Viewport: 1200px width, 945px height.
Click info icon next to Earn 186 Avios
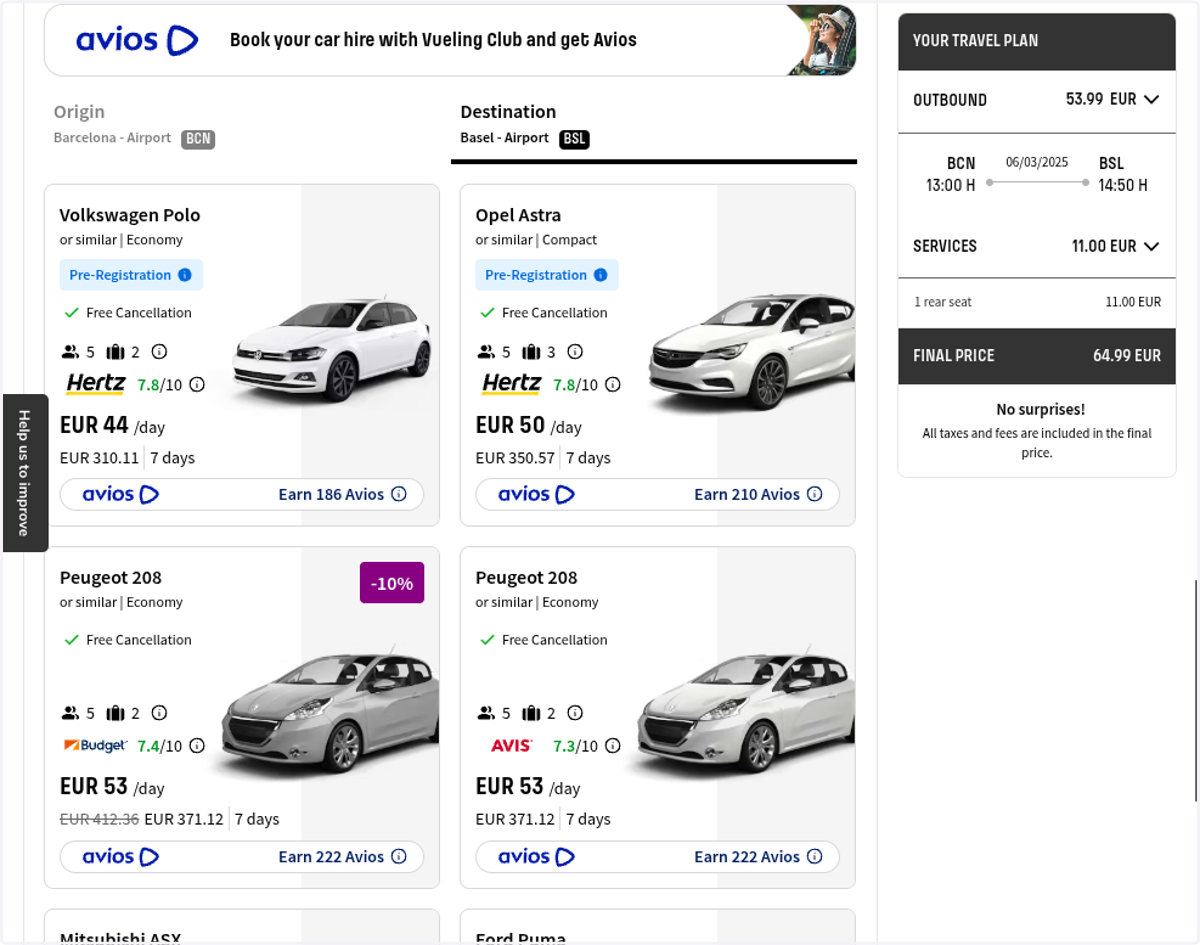click(399, 494)
